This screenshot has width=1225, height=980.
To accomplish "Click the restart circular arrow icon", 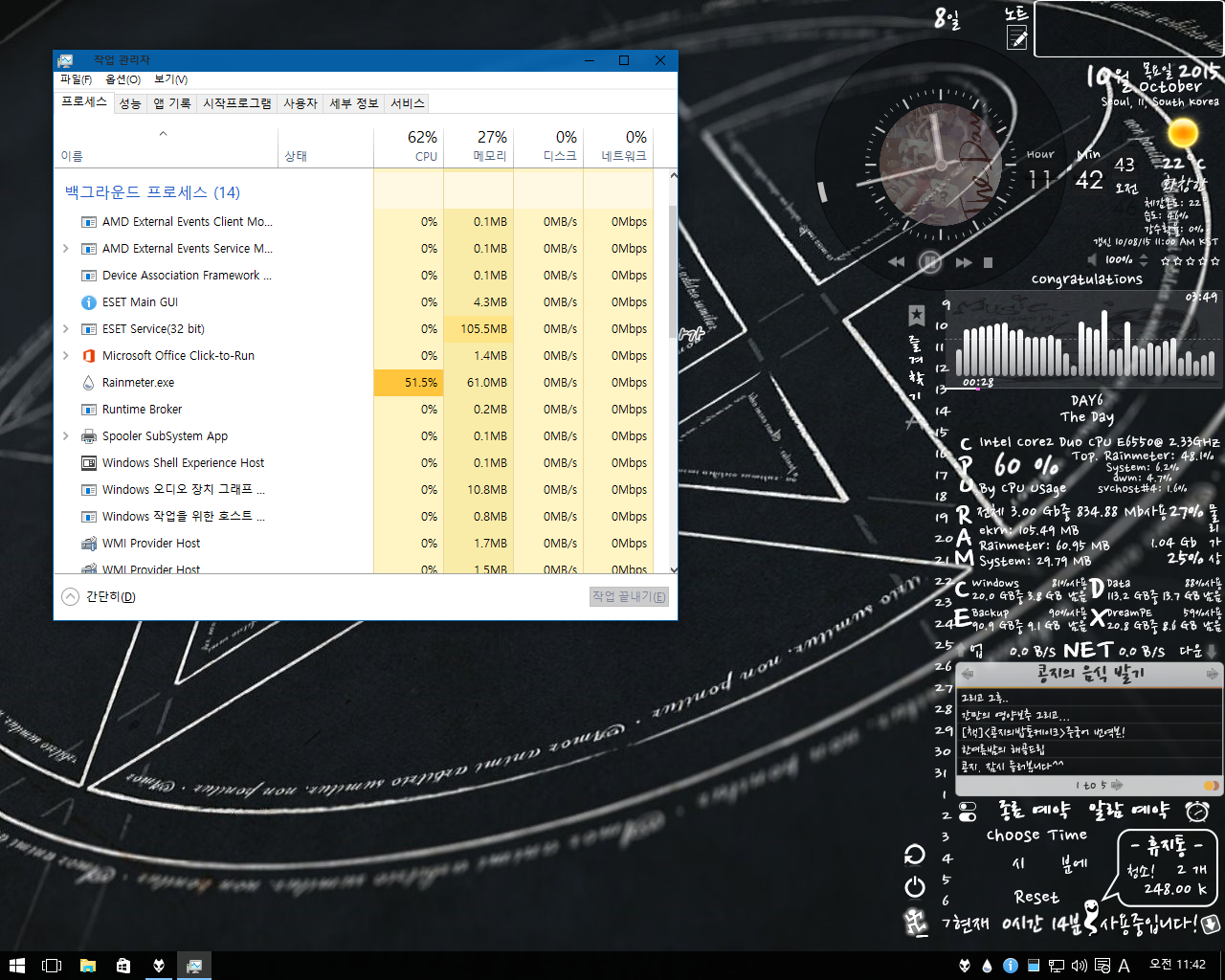I will click(x=915, y=855).
